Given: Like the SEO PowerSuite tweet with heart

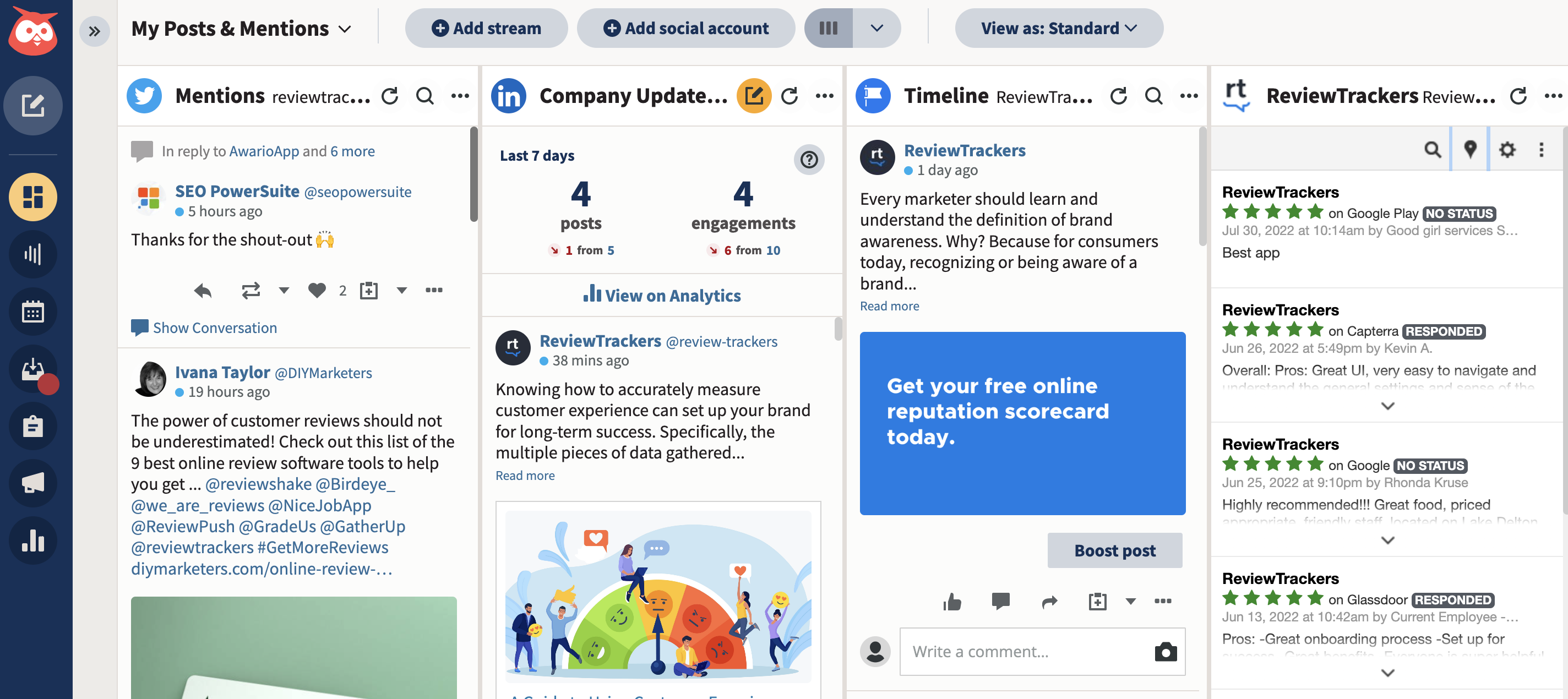Looking at the screenshot, I should [x=317, y=290].
